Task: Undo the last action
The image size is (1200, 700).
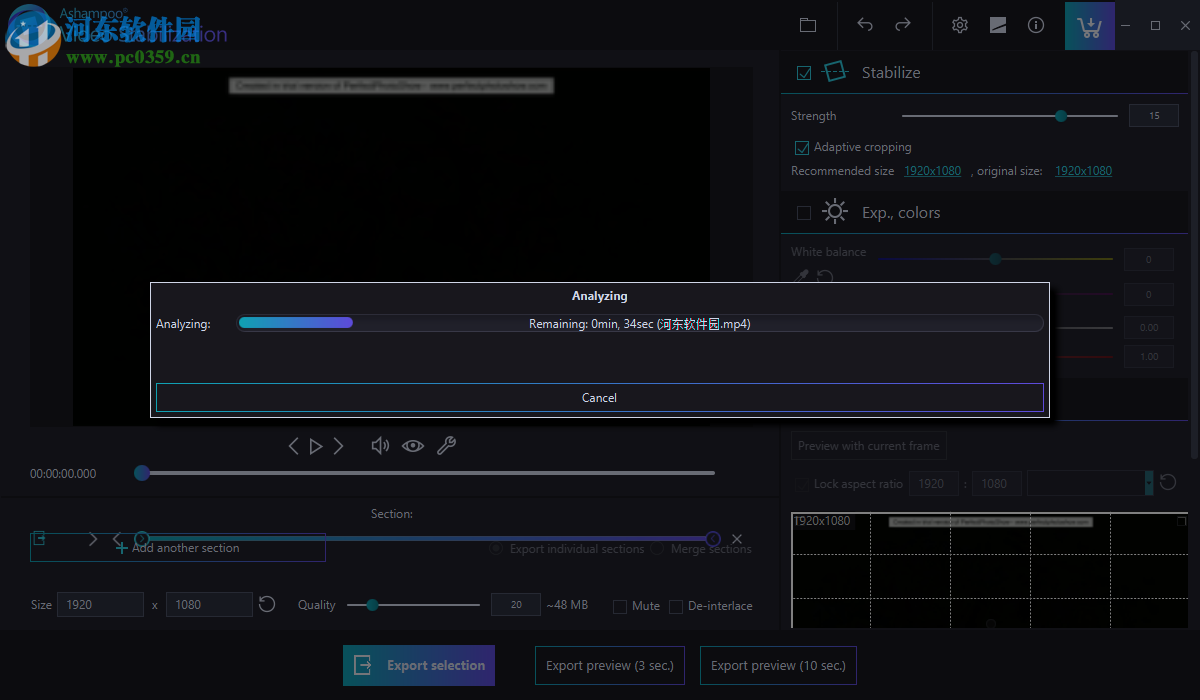Action: click(864, 25)
